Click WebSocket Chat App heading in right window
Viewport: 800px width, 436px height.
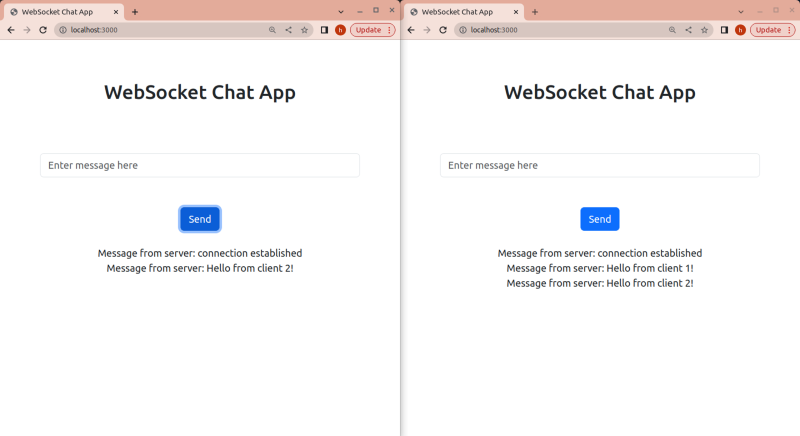[600, 92]
